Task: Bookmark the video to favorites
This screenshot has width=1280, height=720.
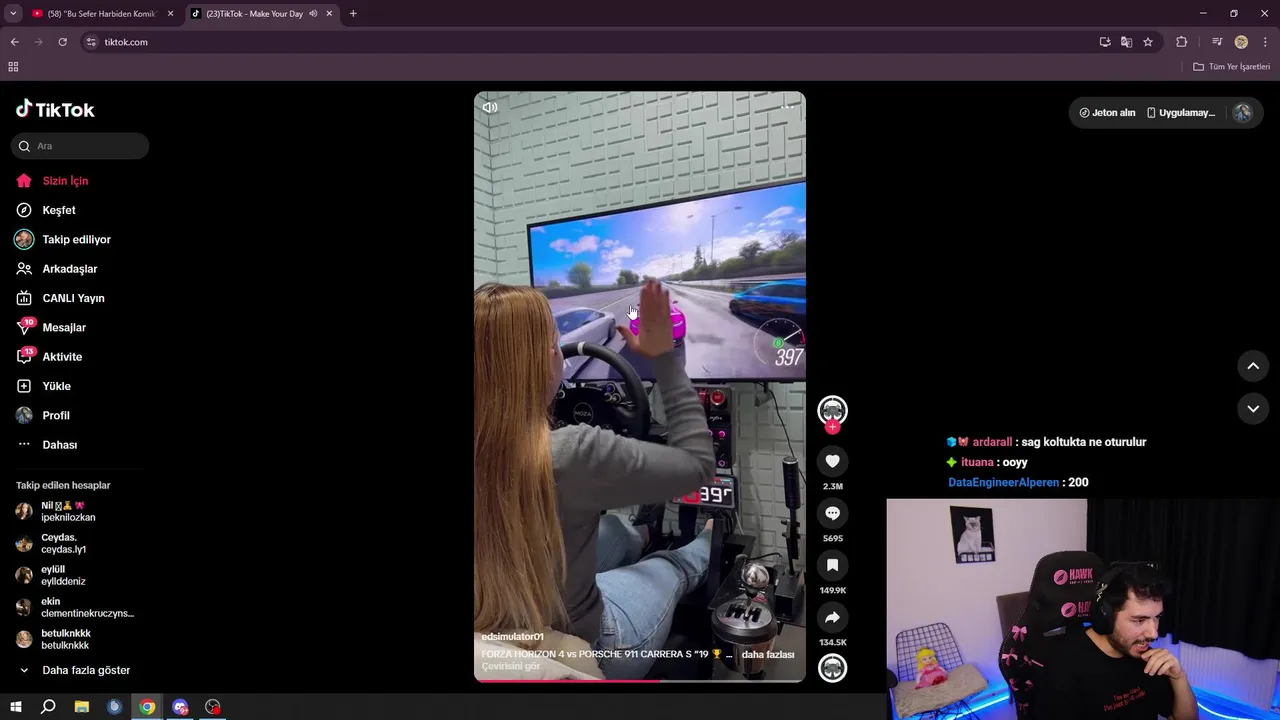Action: click(x=832, y=565)
